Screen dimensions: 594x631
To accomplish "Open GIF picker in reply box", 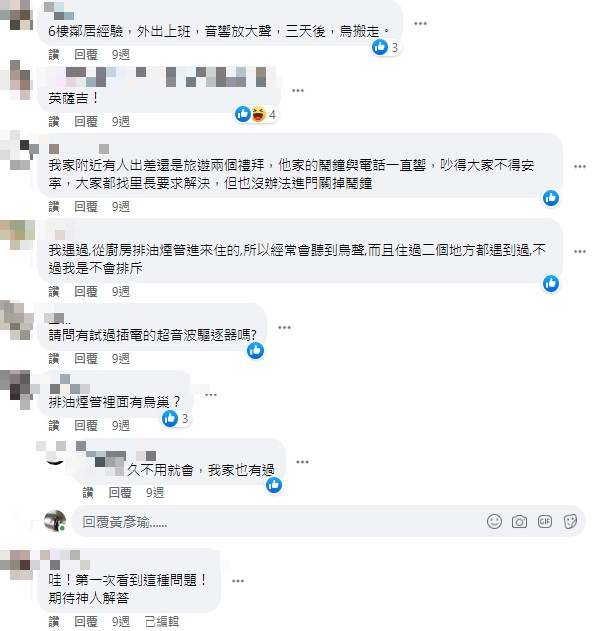I will pyautogui.click(x=544, y=522).
